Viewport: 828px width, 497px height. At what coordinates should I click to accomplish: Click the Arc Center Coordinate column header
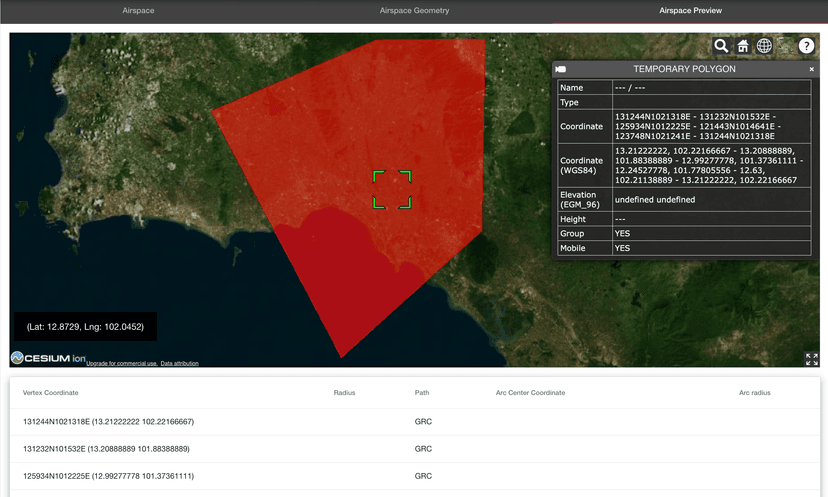(530, 393)
